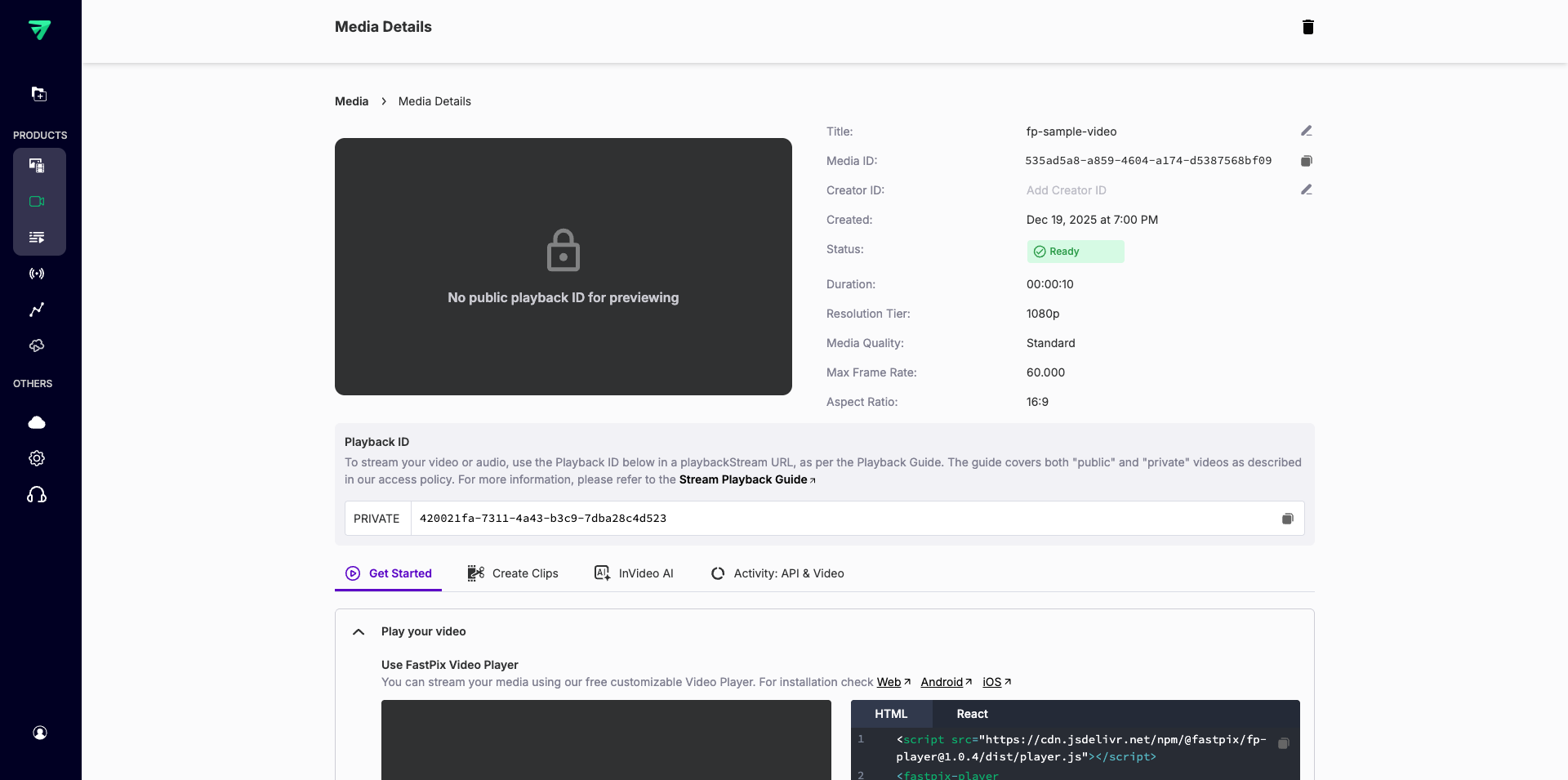
Task: Collapse the Play your video section
Action: pos(358,631)
